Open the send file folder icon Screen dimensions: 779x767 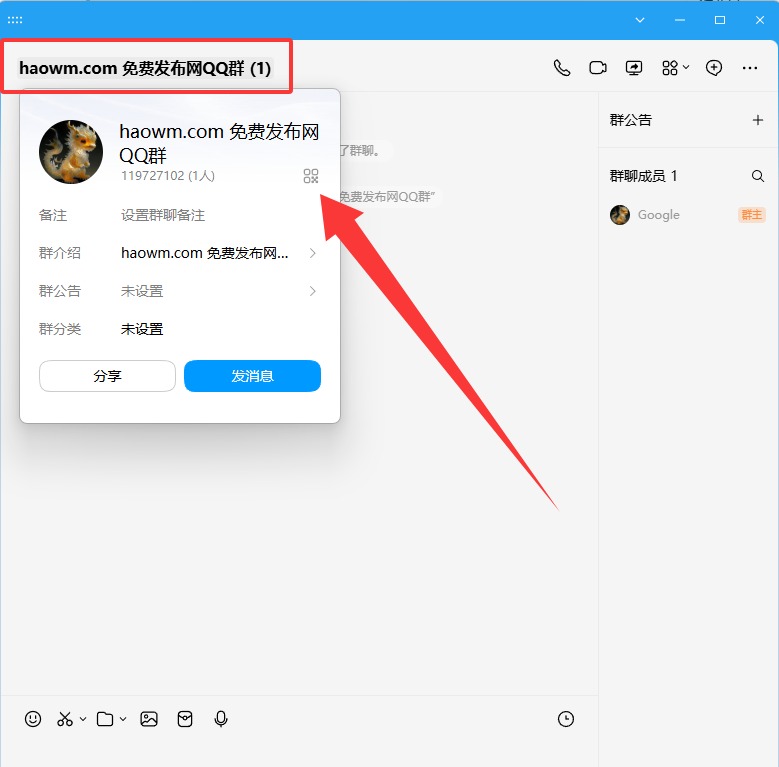point(105,719)
